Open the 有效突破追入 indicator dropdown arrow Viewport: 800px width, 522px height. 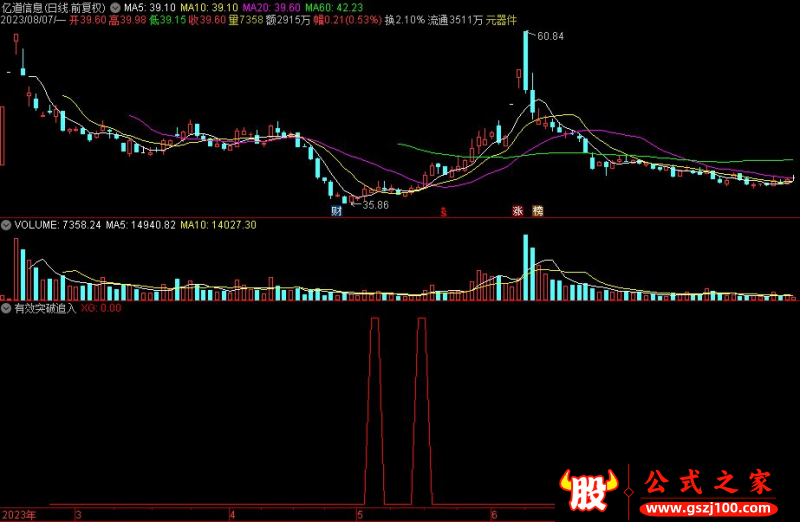(x=6, y=308)
